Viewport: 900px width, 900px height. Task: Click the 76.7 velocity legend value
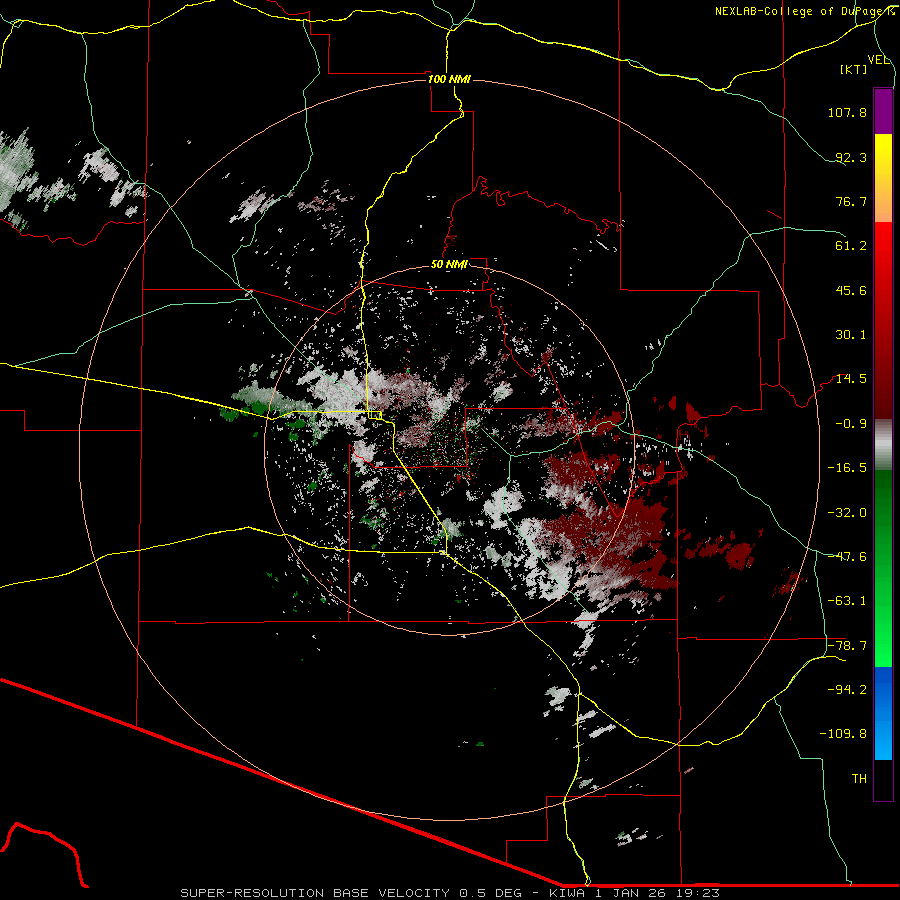tap(851, 201)
